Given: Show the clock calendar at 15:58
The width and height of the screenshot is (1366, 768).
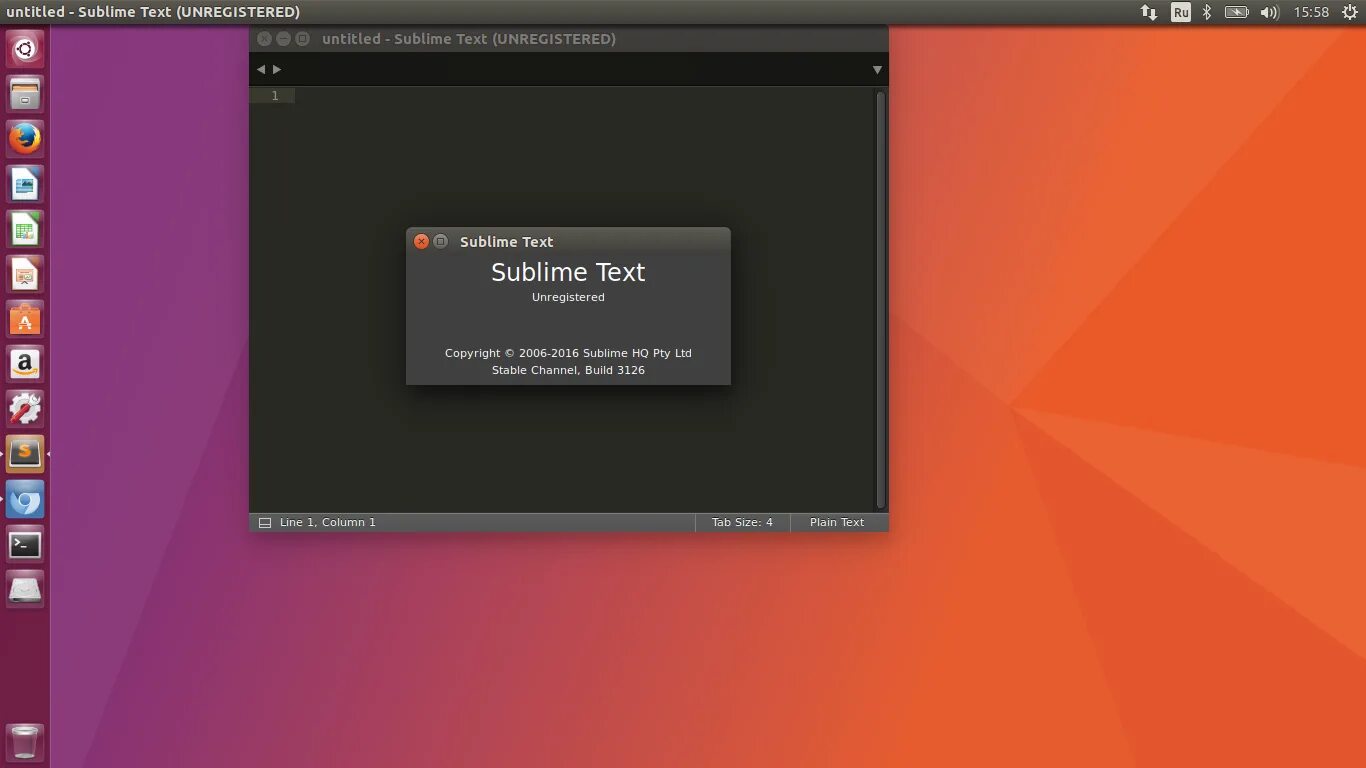Looking at the screenshot, I should (x=1311, y=12).
